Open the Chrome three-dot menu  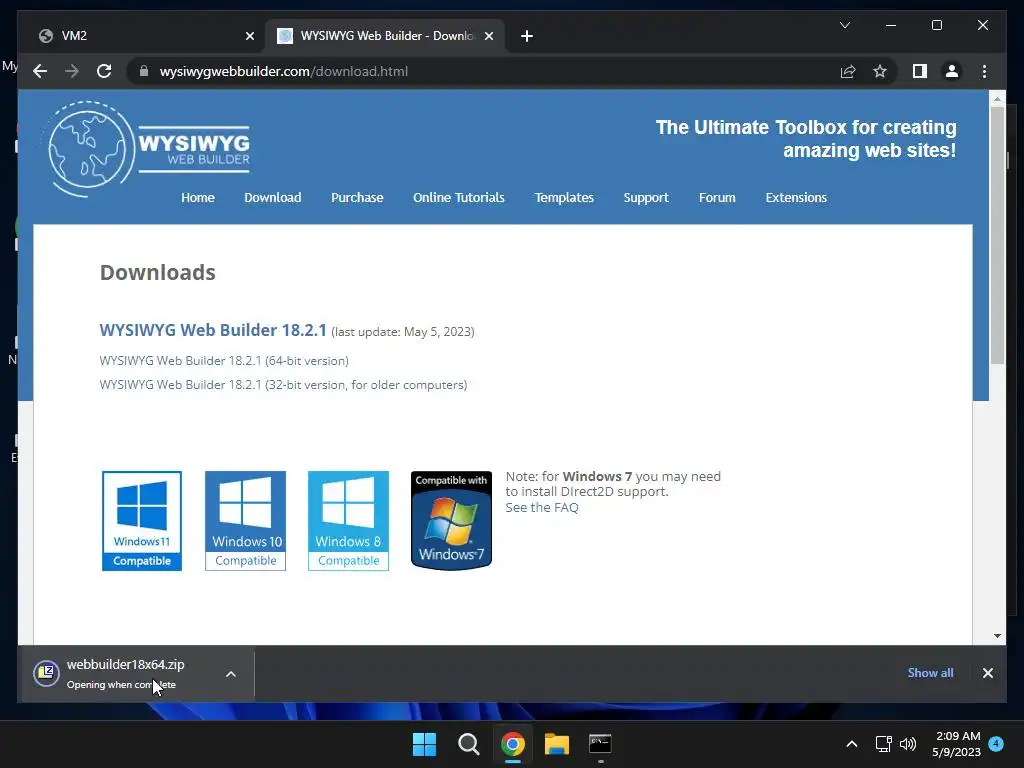[984, 71]
